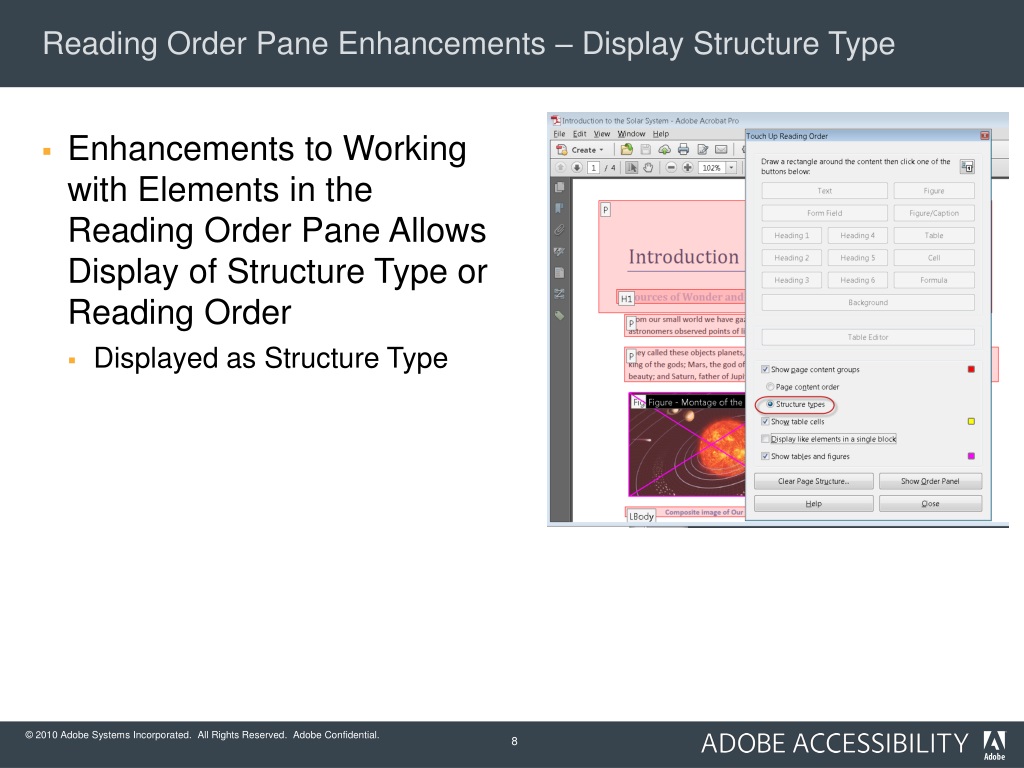The width and height of the screenshot is (1024, 768).
Task: Click the reading order icon in dialog
Action: [967, 167]
